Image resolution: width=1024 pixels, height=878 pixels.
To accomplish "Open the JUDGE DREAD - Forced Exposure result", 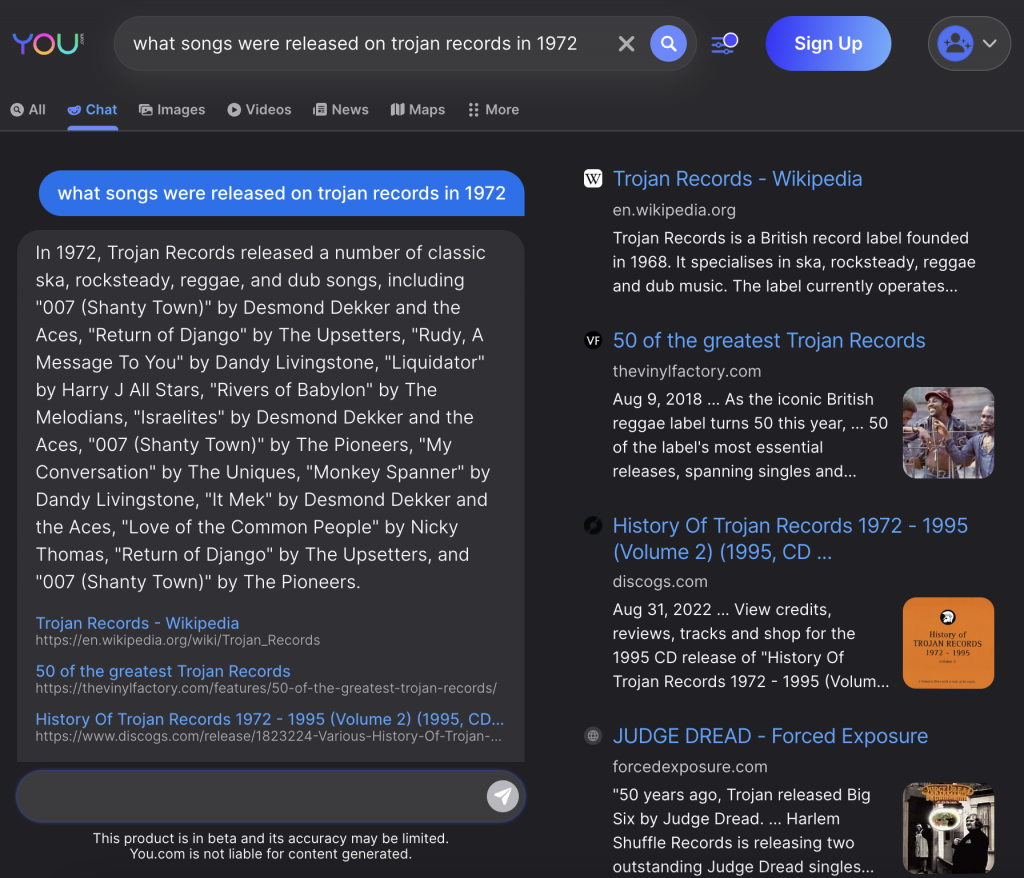I will point(770,736).
